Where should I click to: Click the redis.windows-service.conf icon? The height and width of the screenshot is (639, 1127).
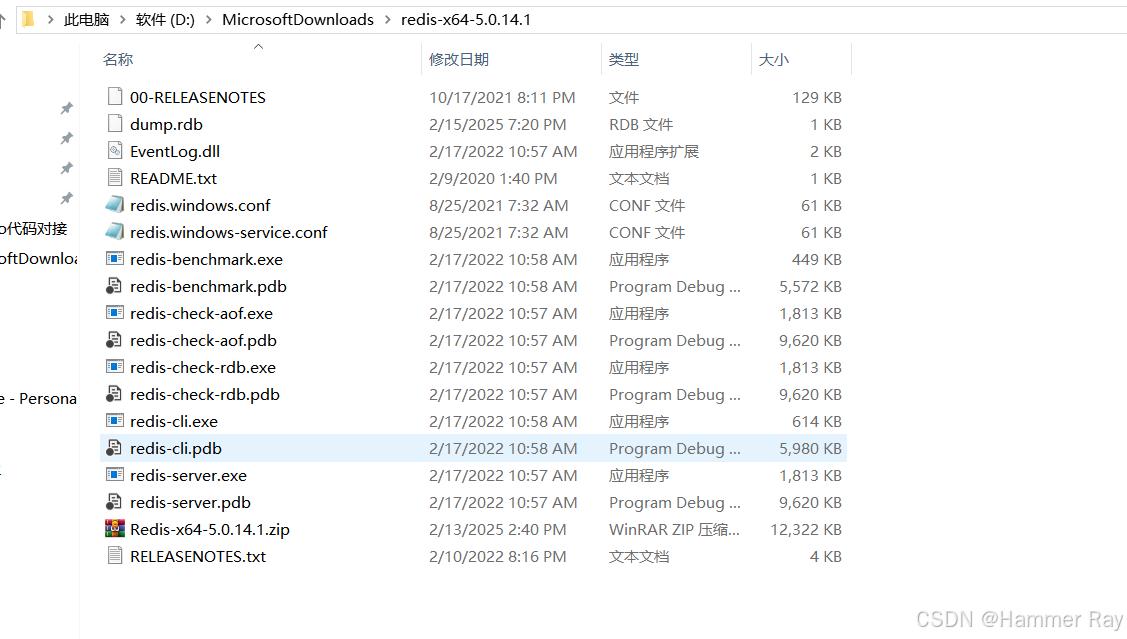coord(115,231)
